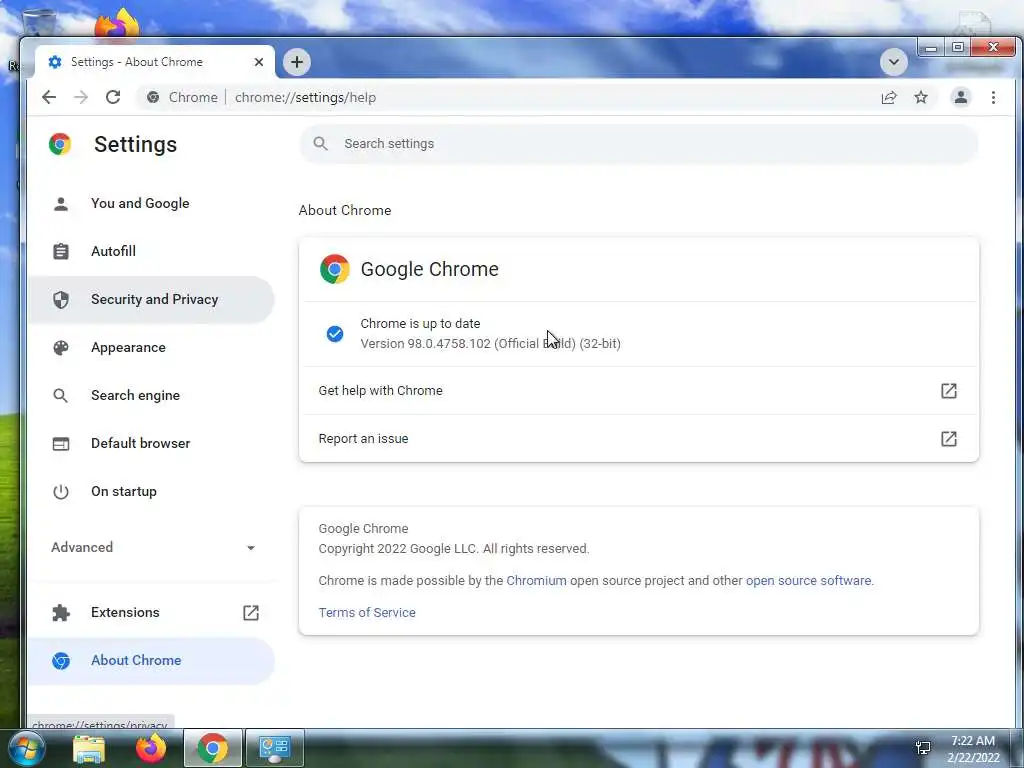Screen dimensions: 1024x768
Task: Expand the Advanced settings section
Action: 151,547
